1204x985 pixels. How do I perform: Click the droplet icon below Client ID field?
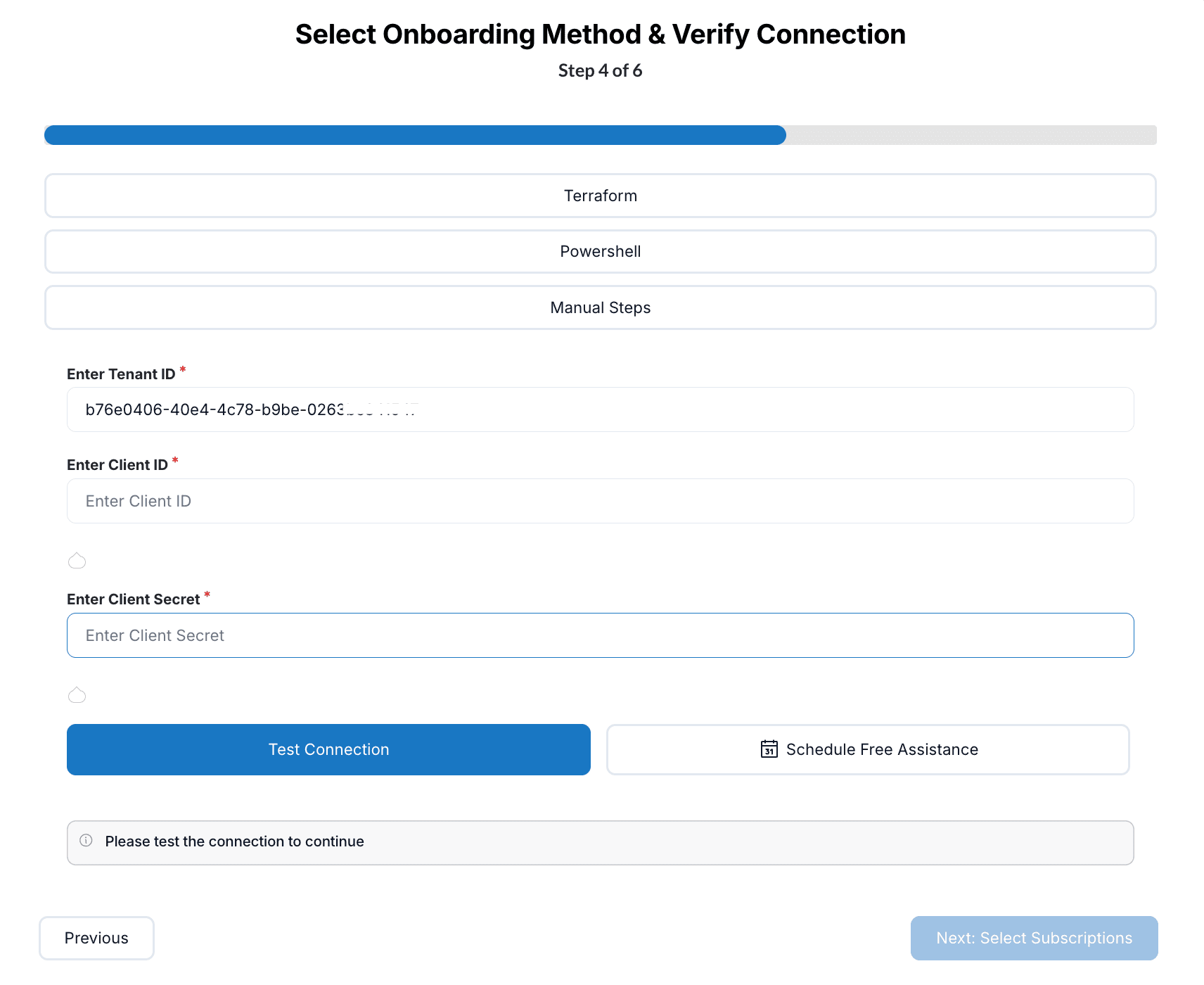click(x=77, y=561)
